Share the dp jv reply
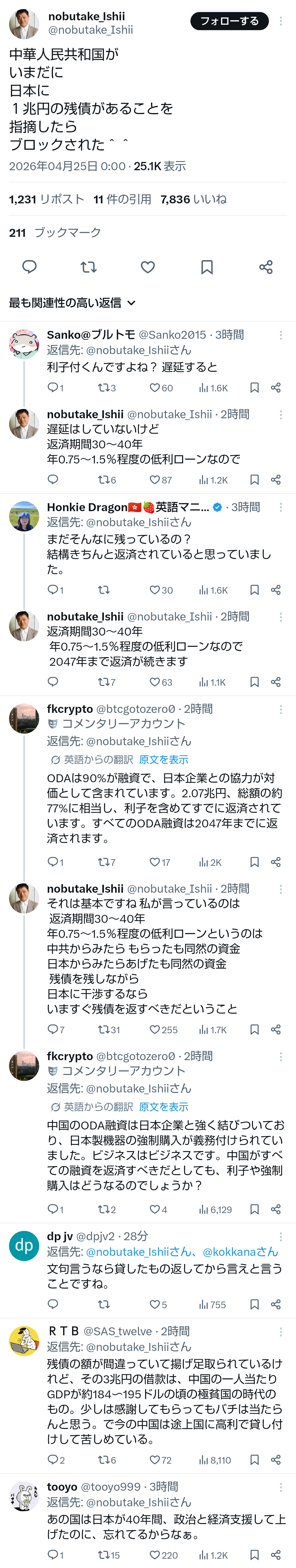296x1568 pixels. [x=275, y=1304]
